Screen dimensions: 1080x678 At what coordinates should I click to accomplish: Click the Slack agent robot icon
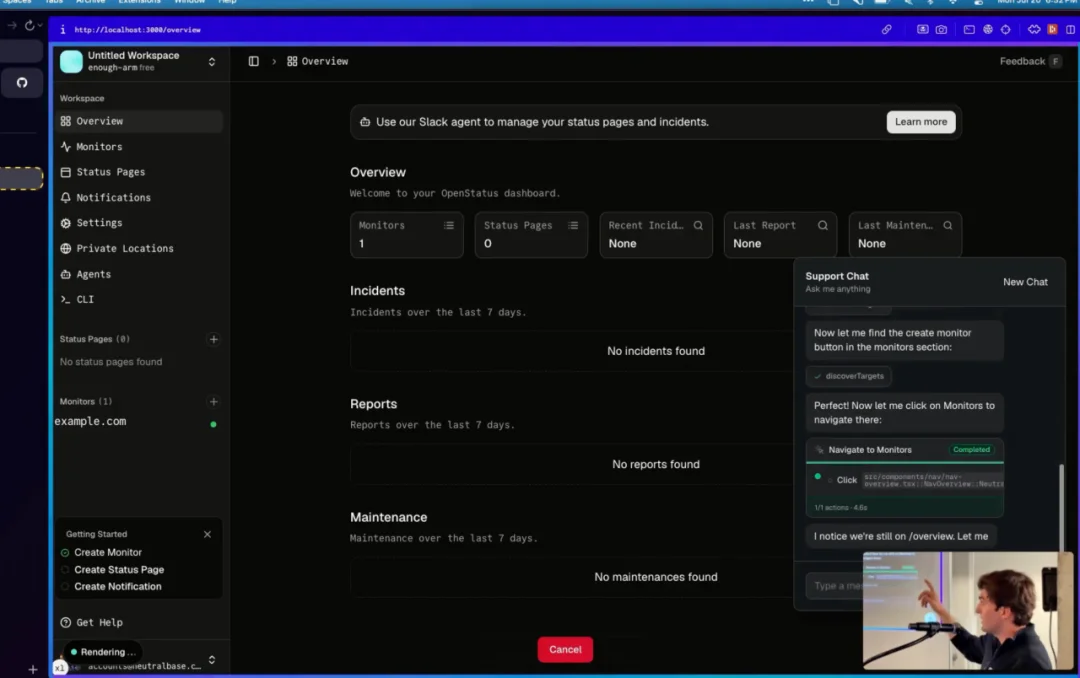[x=365, y=122]
